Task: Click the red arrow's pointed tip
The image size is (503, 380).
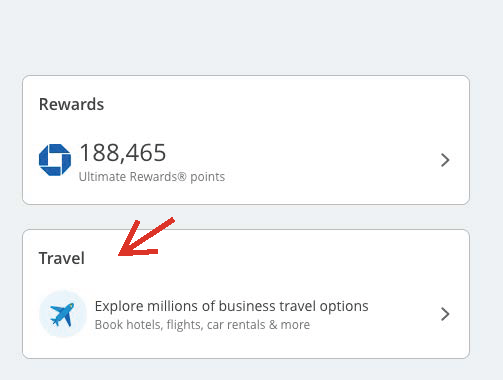Action: coord(120,255)
